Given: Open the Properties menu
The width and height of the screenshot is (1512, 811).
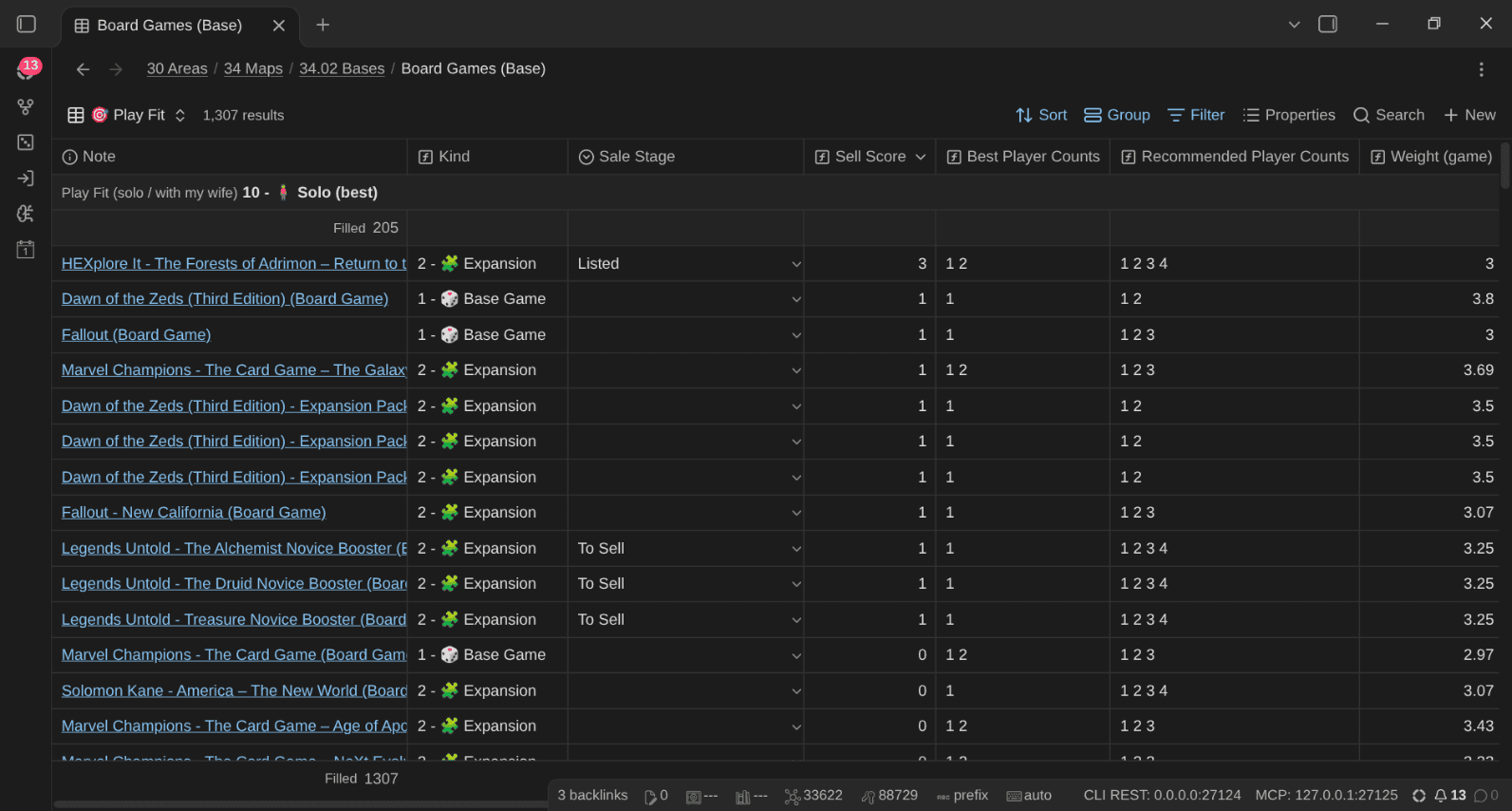Looking at the screenshot, I should [1289, 115].
